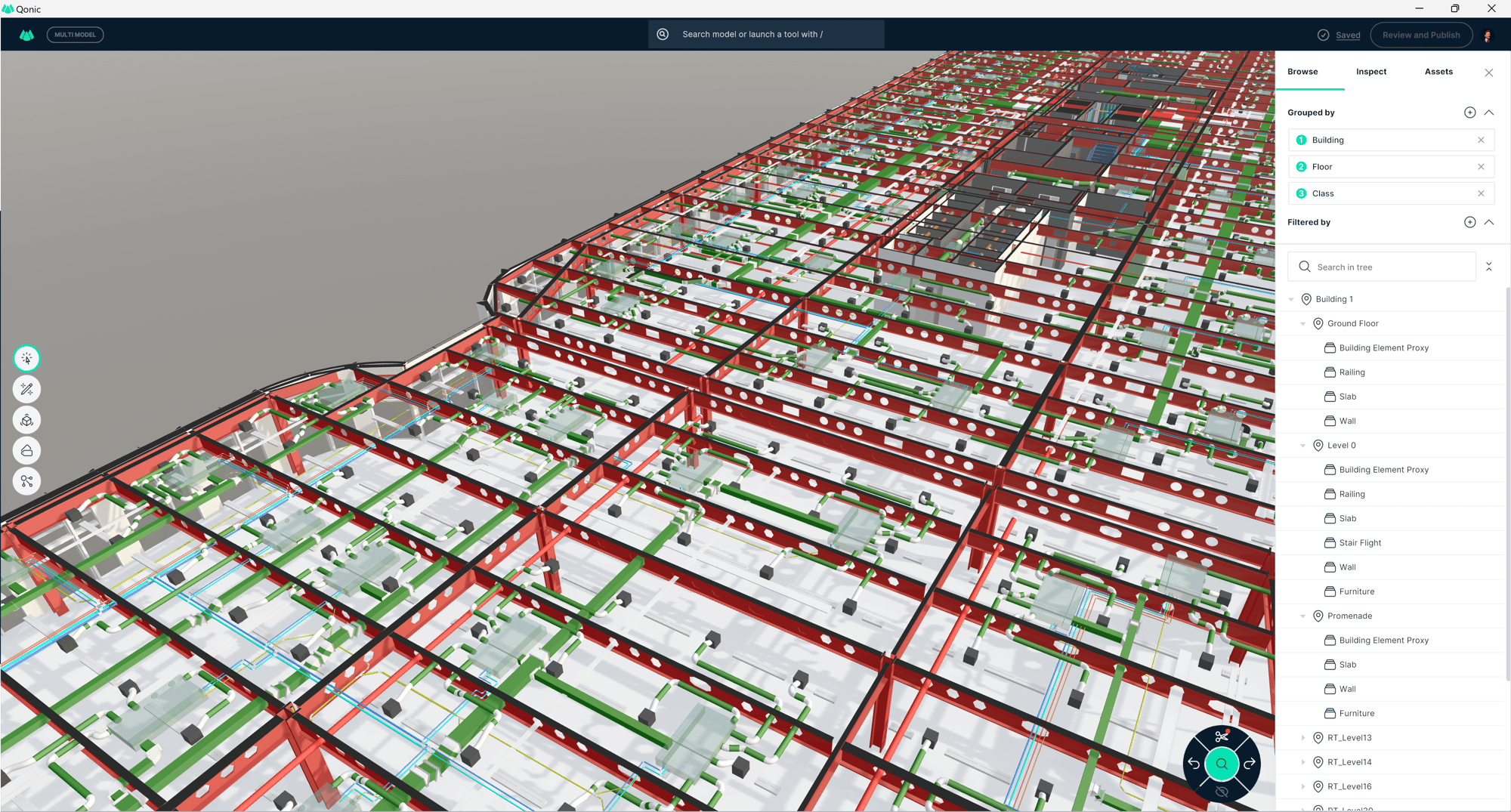Click the undo arrow on navigation wheel
This screenshot has height=812, width=1511.
pyautogui.click(x=1194, y=764)
